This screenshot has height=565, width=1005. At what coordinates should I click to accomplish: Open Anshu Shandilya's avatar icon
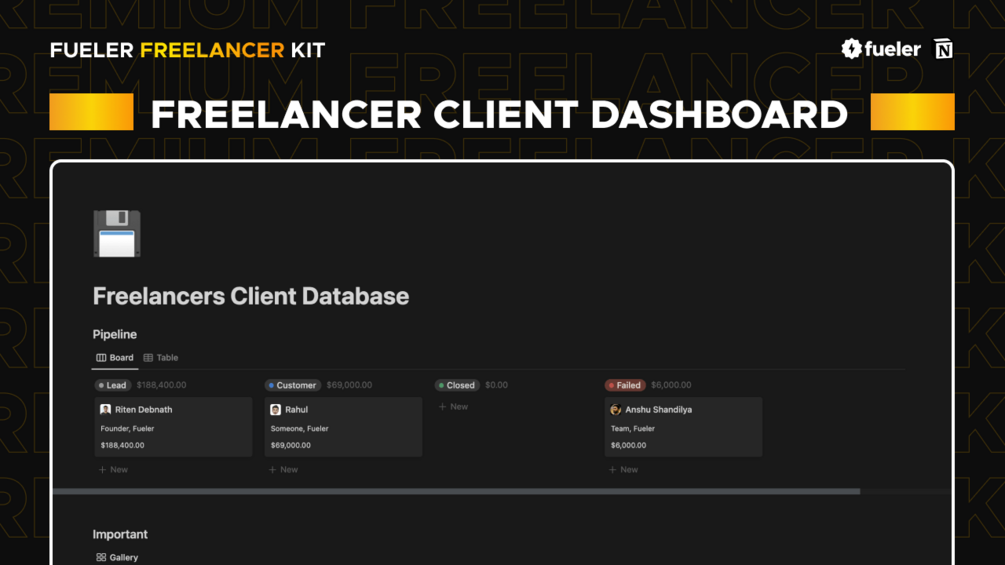pos(616,409)
